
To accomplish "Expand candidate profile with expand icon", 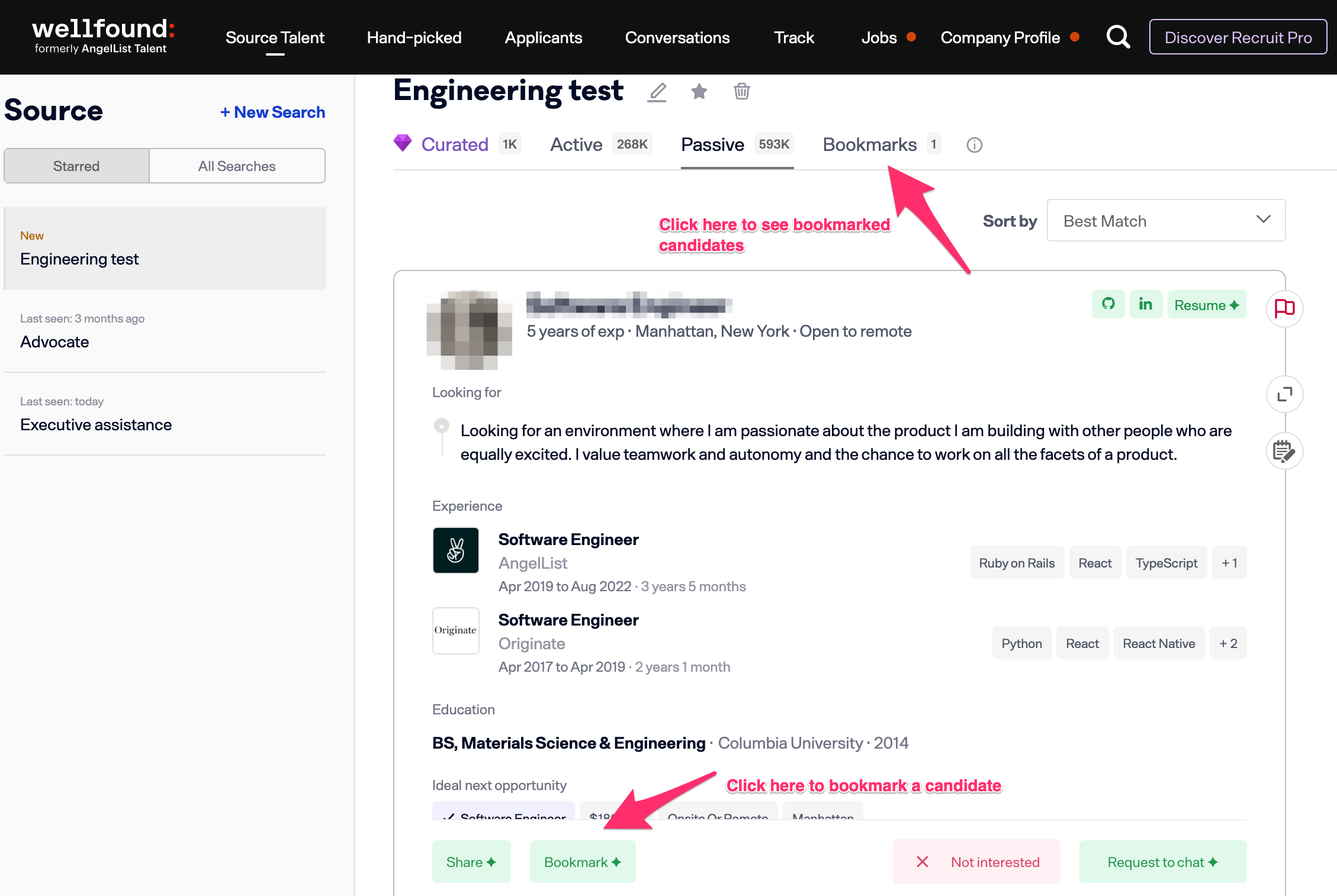I will pyautogui.click(x=1284, y=394).
